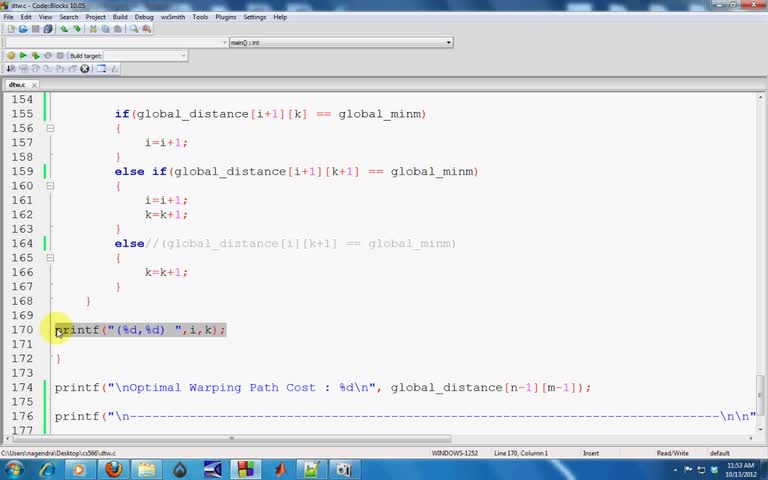Viewport: 768px width, 480px height.
Task: Open the Help menu
Action: (x=280, y=17)
